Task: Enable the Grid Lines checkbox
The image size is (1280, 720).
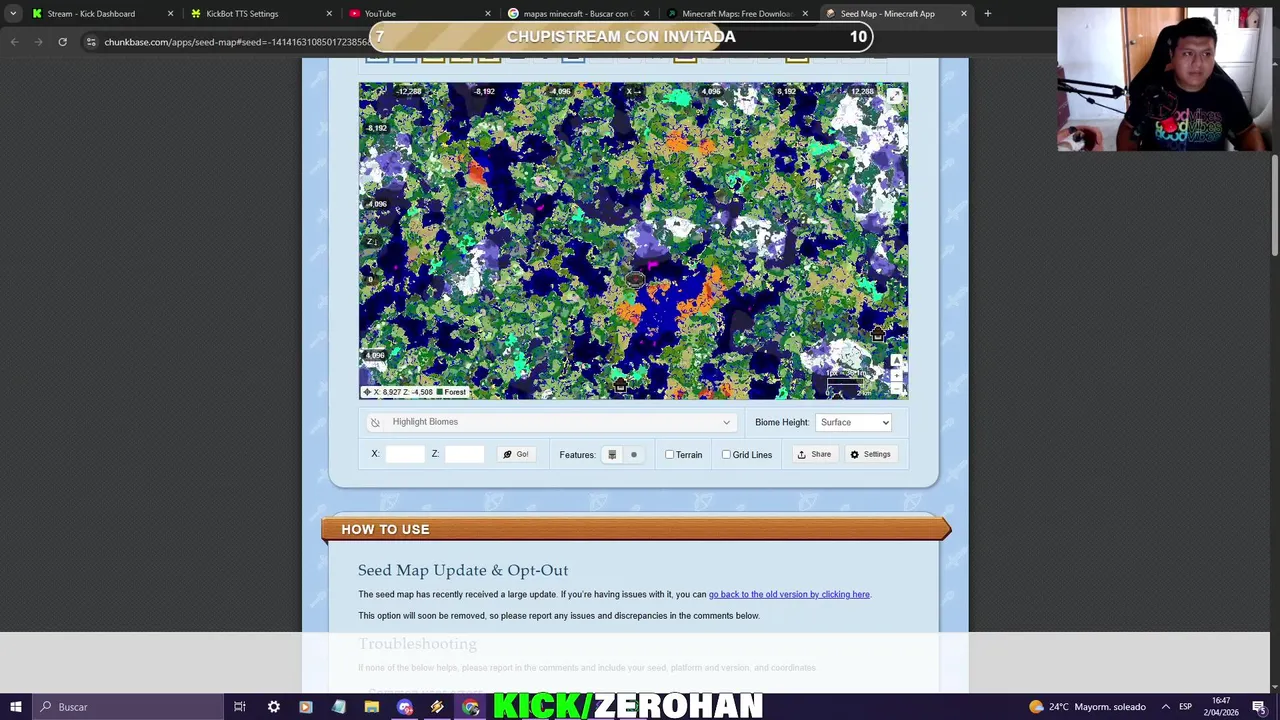Action: tap(727, 455)
